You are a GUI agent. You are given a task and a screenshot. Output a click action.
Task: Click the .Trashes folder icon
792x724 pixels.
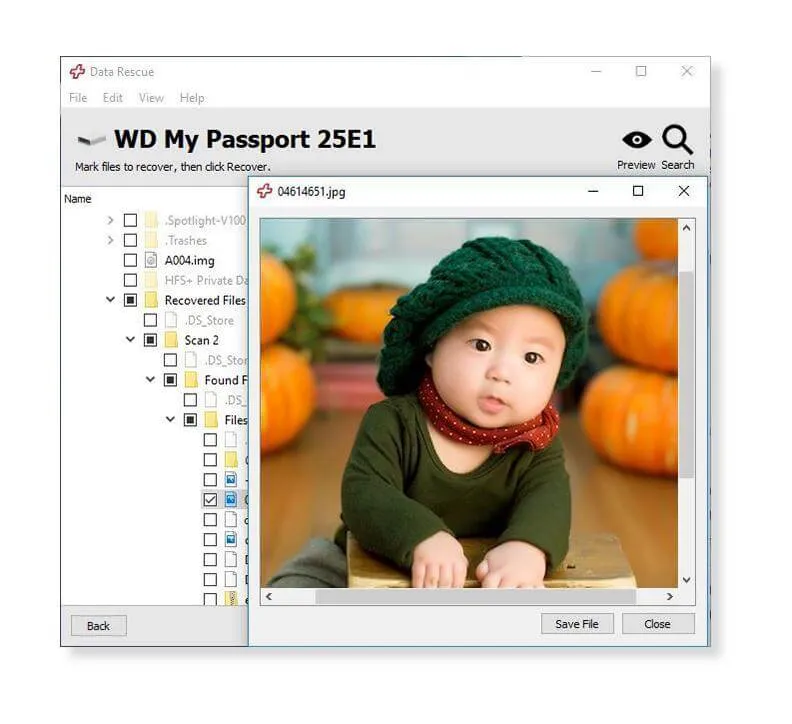(151, 240)
